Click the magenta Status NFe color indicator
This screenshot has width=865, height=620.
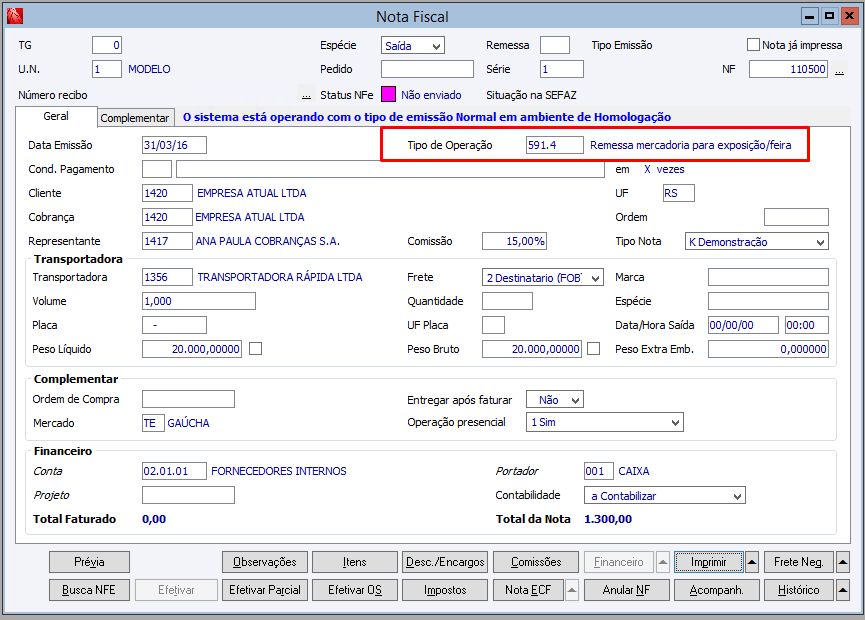[x=388, y=94]
